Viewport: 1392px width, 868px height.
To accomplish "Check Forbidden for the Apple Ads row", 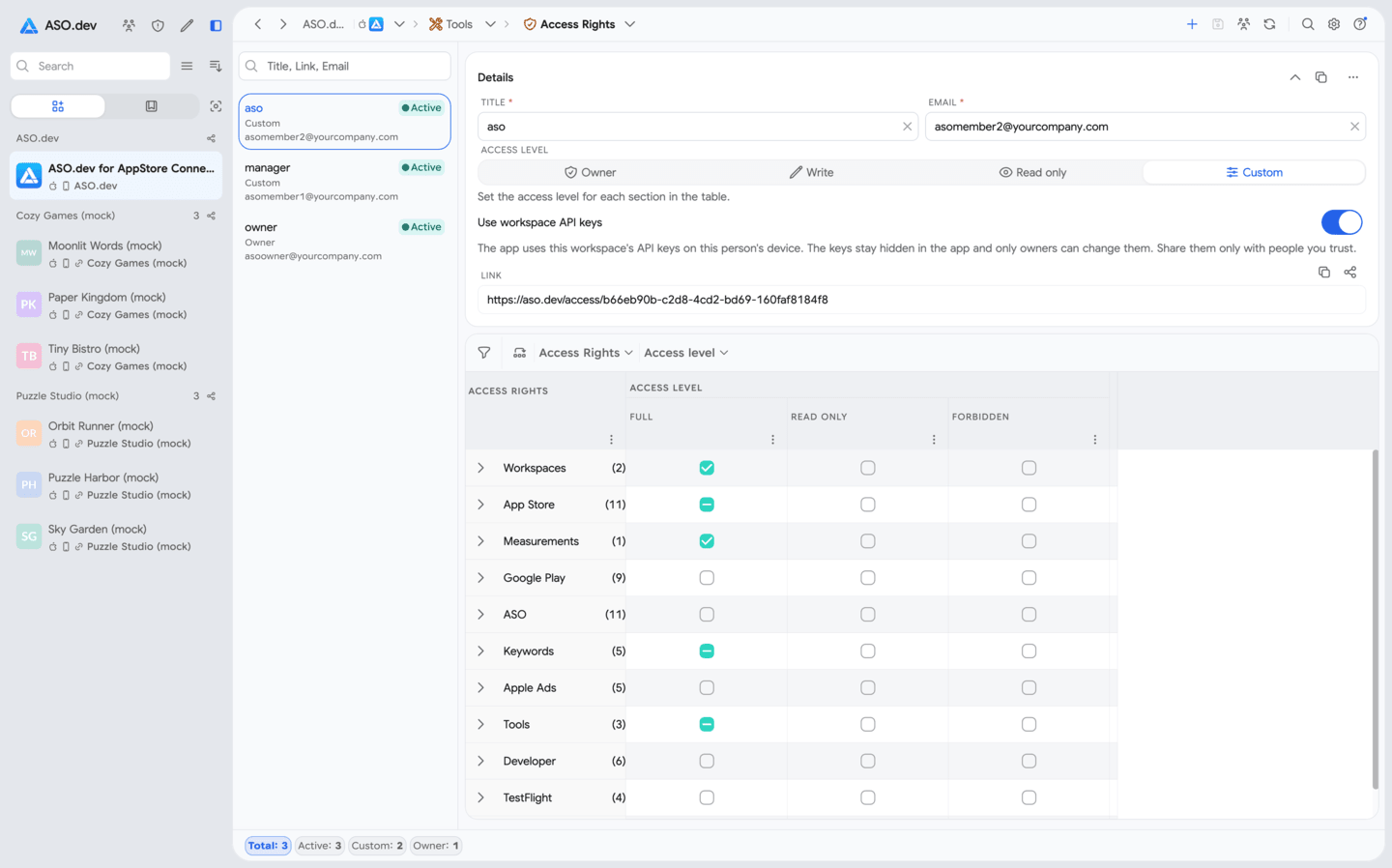I will 1029,688.
